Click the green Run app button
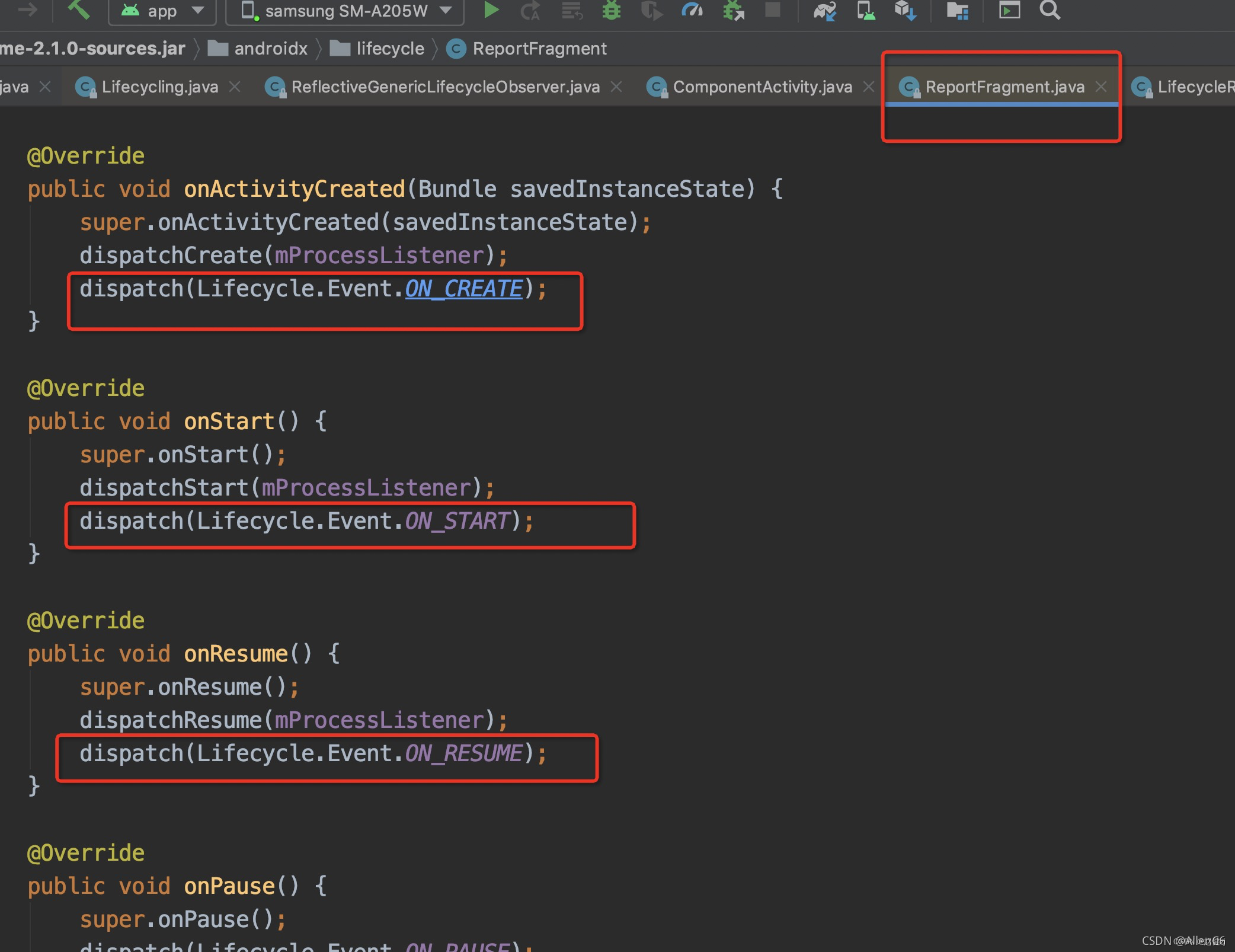This screenshot has height=952, width=1235. [x=490, y=10]
